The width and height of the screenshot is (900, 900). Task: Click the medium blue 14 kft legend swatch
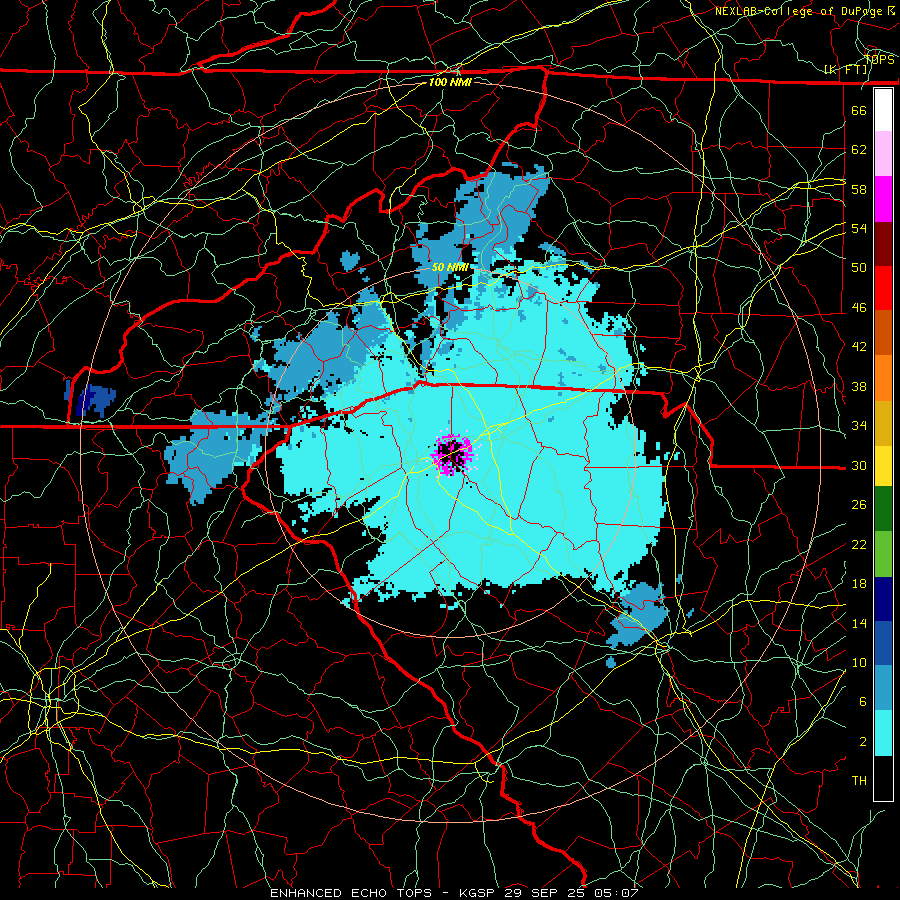(x=883, y=644)
